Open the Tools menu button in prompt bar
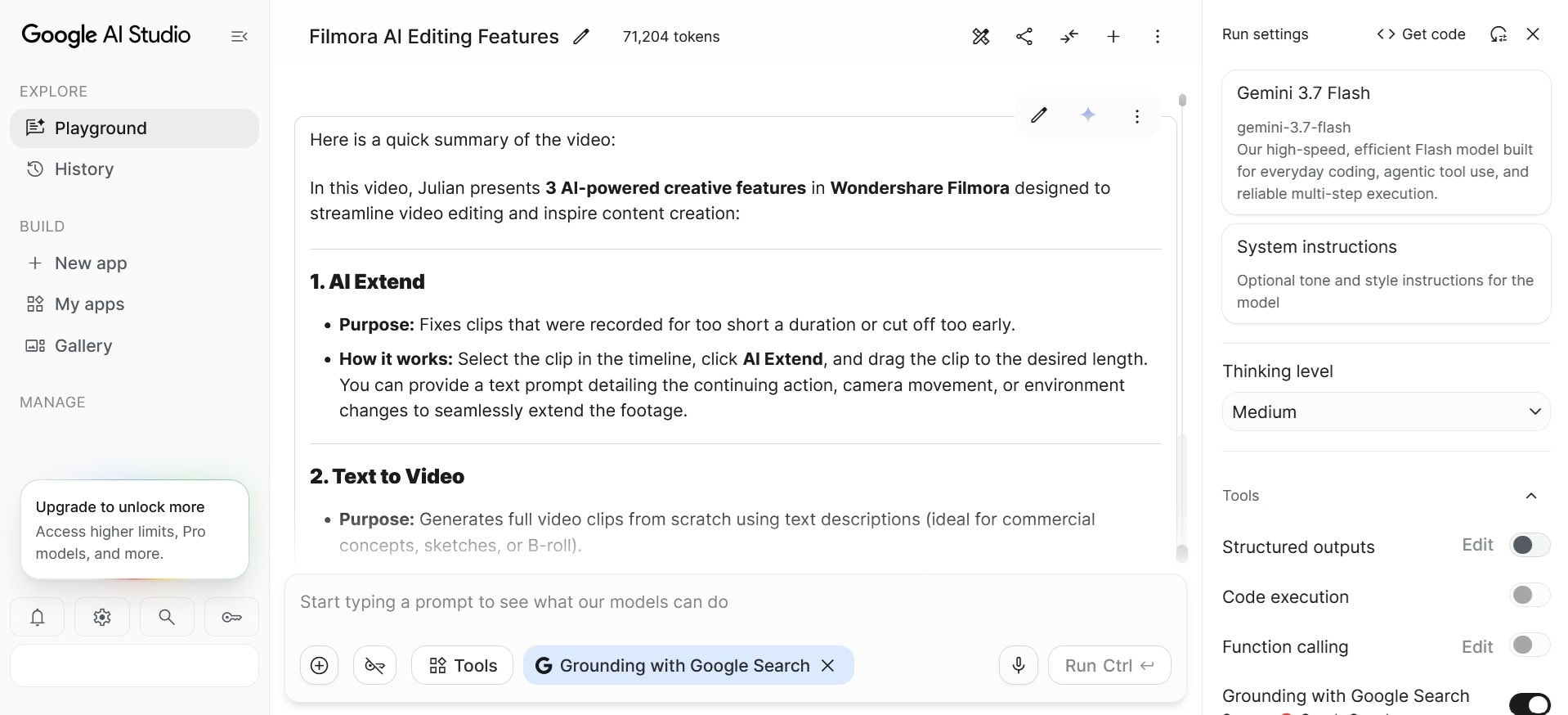The width and height of the screenshot is (1568, 715). coord(463,665)
